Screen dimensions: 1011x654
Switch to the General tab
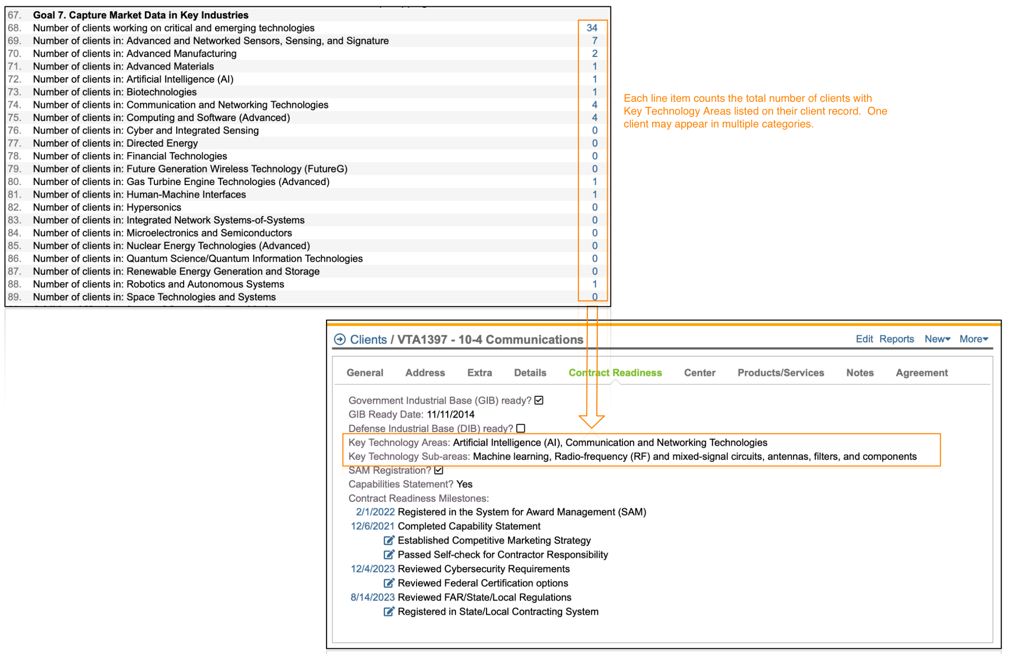pos(365,373)
